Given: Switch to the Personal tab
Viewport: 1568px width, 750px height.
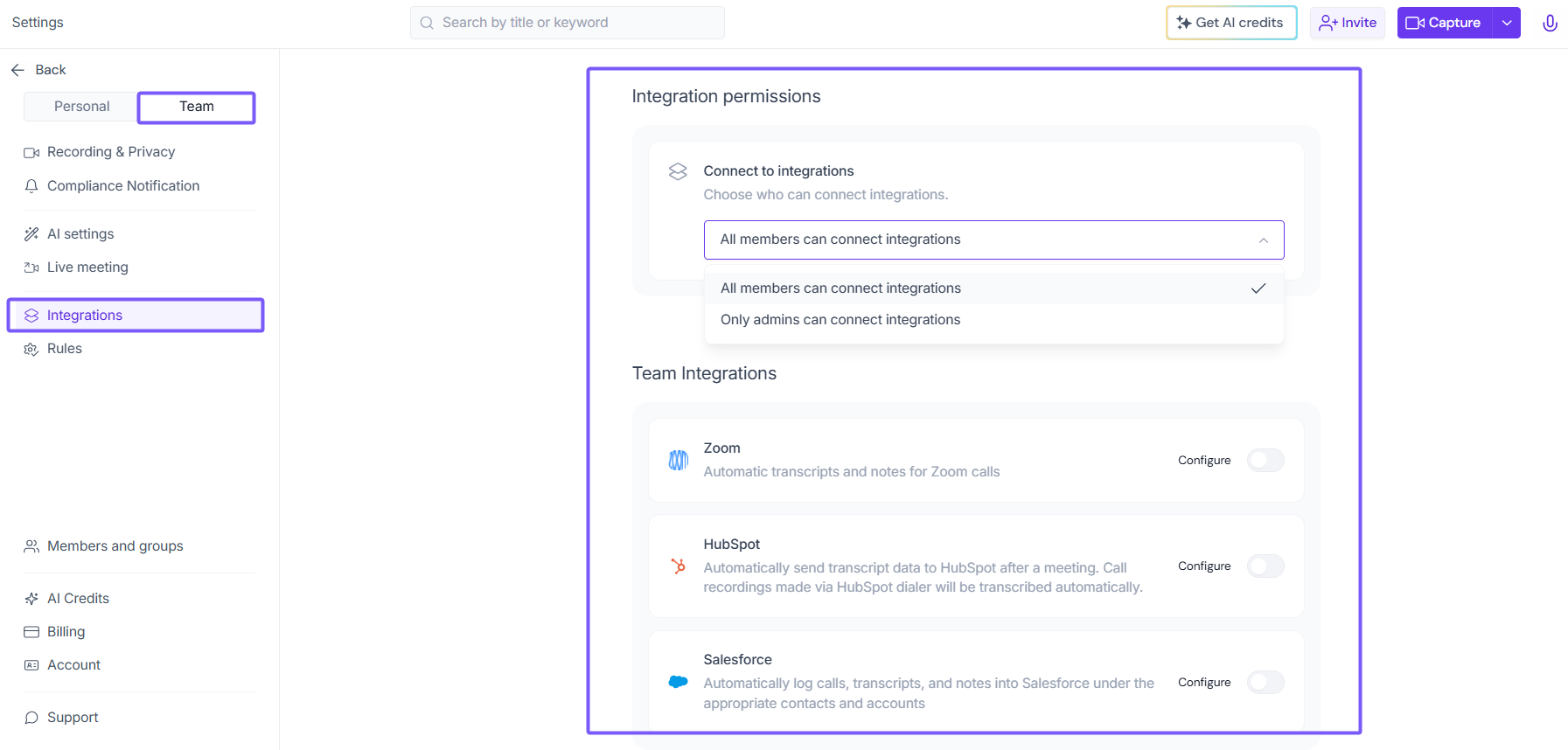Looking at the screenshot, I should click(x=81, y=107).
